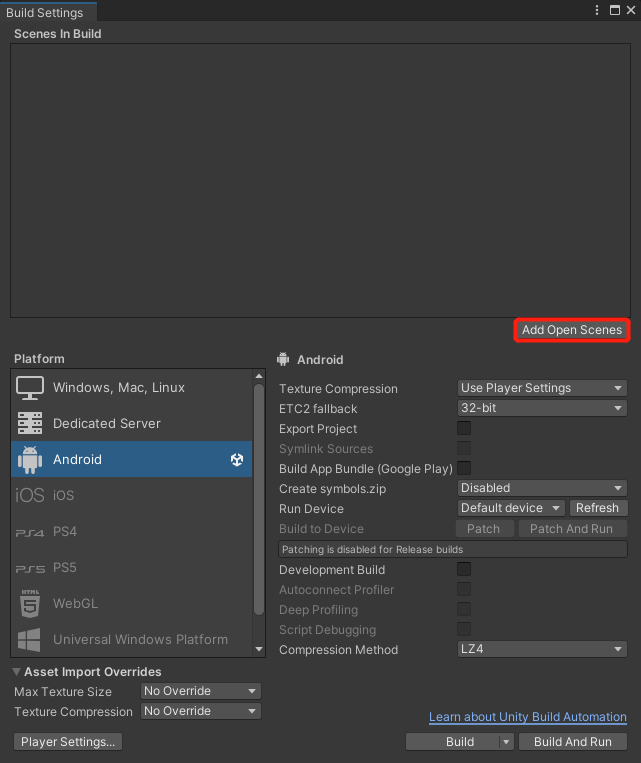Open the Max Texture Size override dropdown
Image resolution: width=641 pixels, height=763 pixels.
(201, 691)
